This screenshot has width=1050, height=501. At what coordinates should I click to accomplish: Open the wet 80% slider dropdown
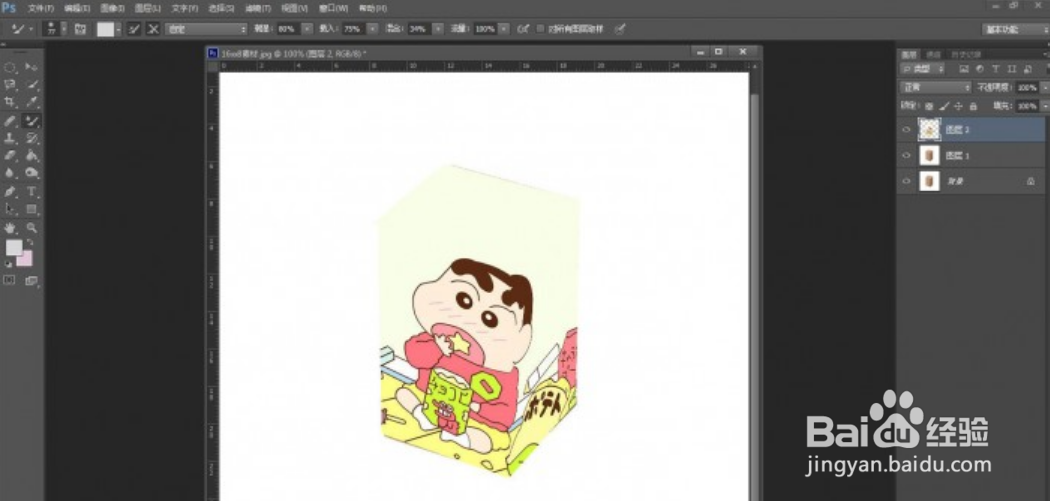307,29
